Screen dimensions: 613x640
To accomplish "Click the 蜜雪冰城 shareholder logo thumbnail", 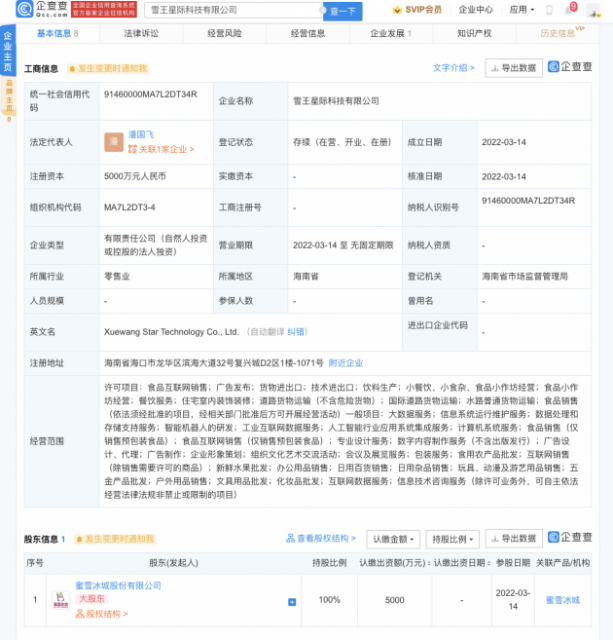I will (61, 600).
